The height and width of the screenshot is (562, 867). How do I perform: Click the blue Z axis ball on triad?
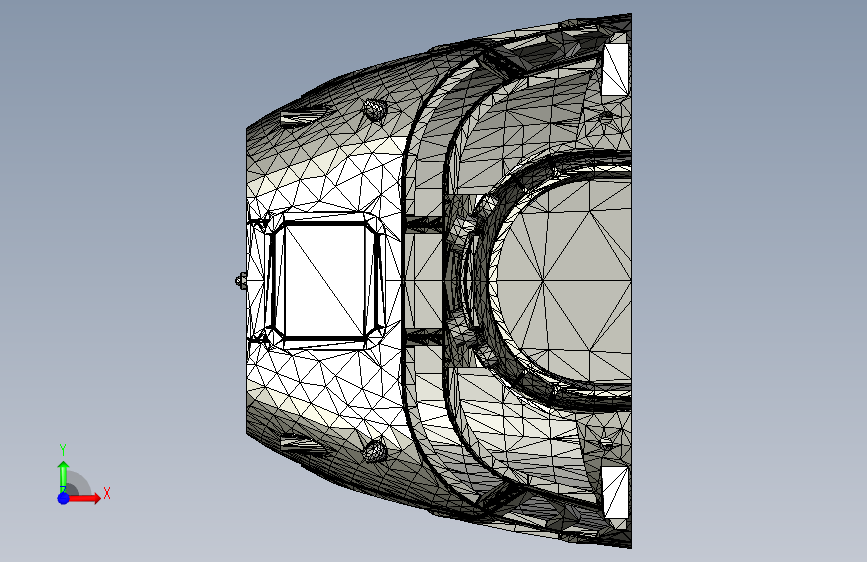[x=64, y=498]
